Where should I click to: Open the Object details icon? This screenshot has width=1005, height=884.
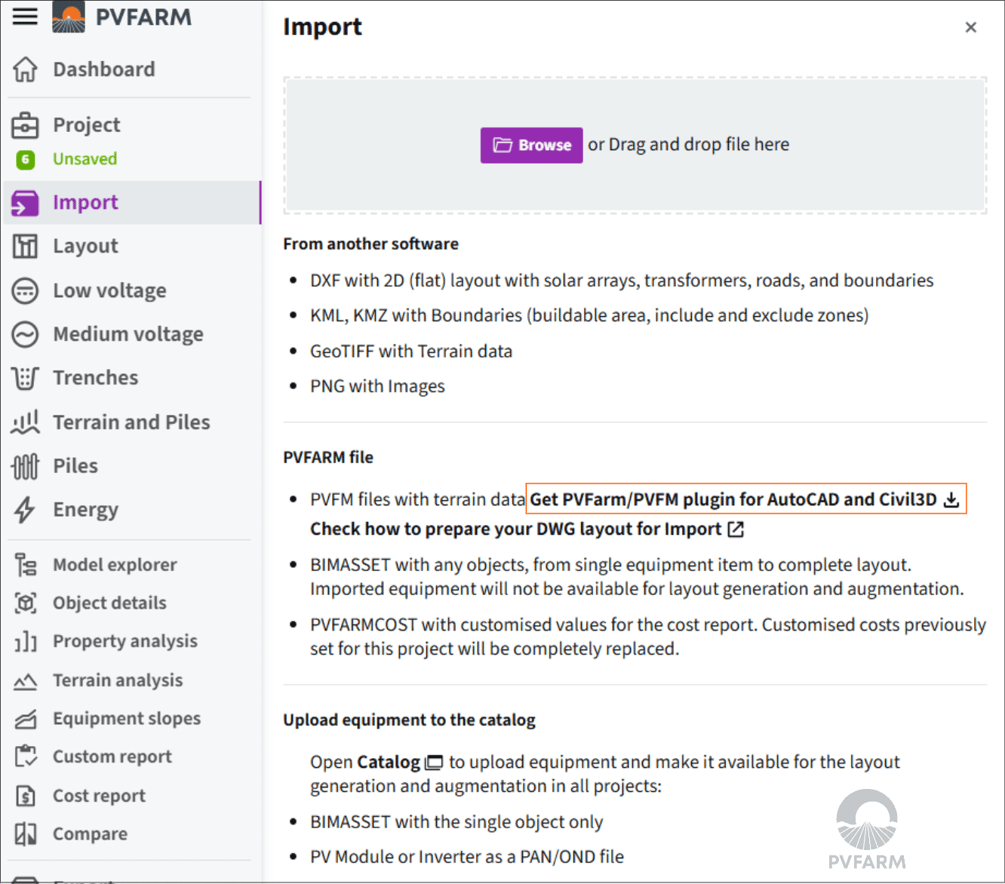click(25, 603)
